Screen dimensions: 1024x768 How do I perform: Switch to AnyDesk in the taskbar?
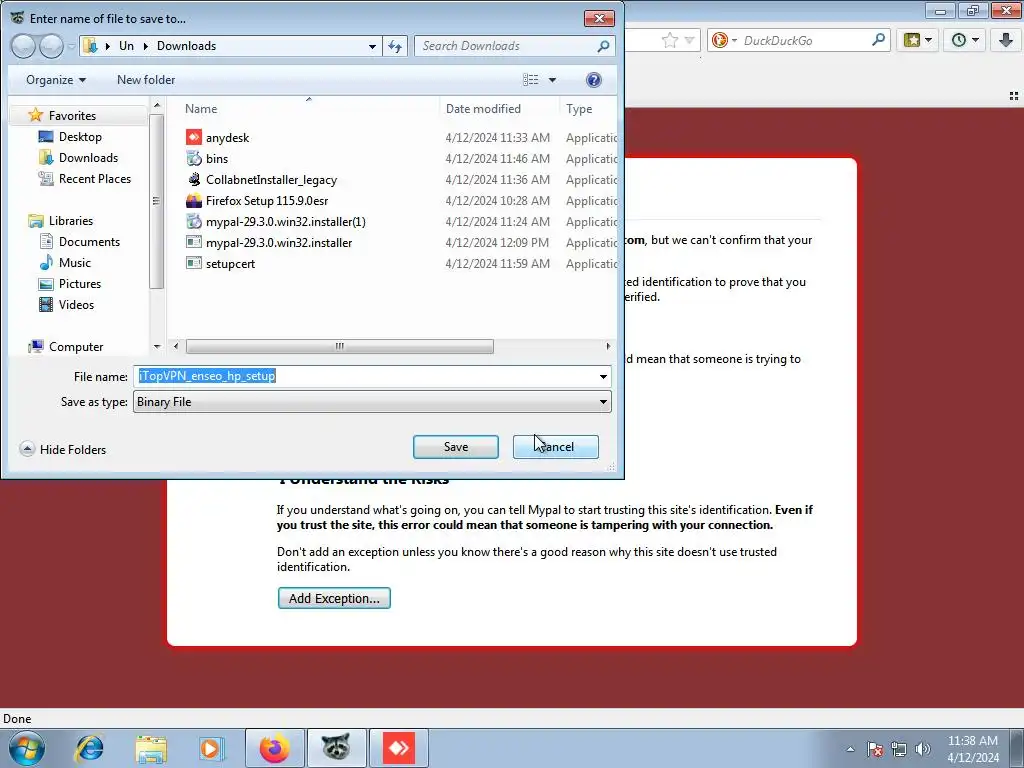coord(399,748)
